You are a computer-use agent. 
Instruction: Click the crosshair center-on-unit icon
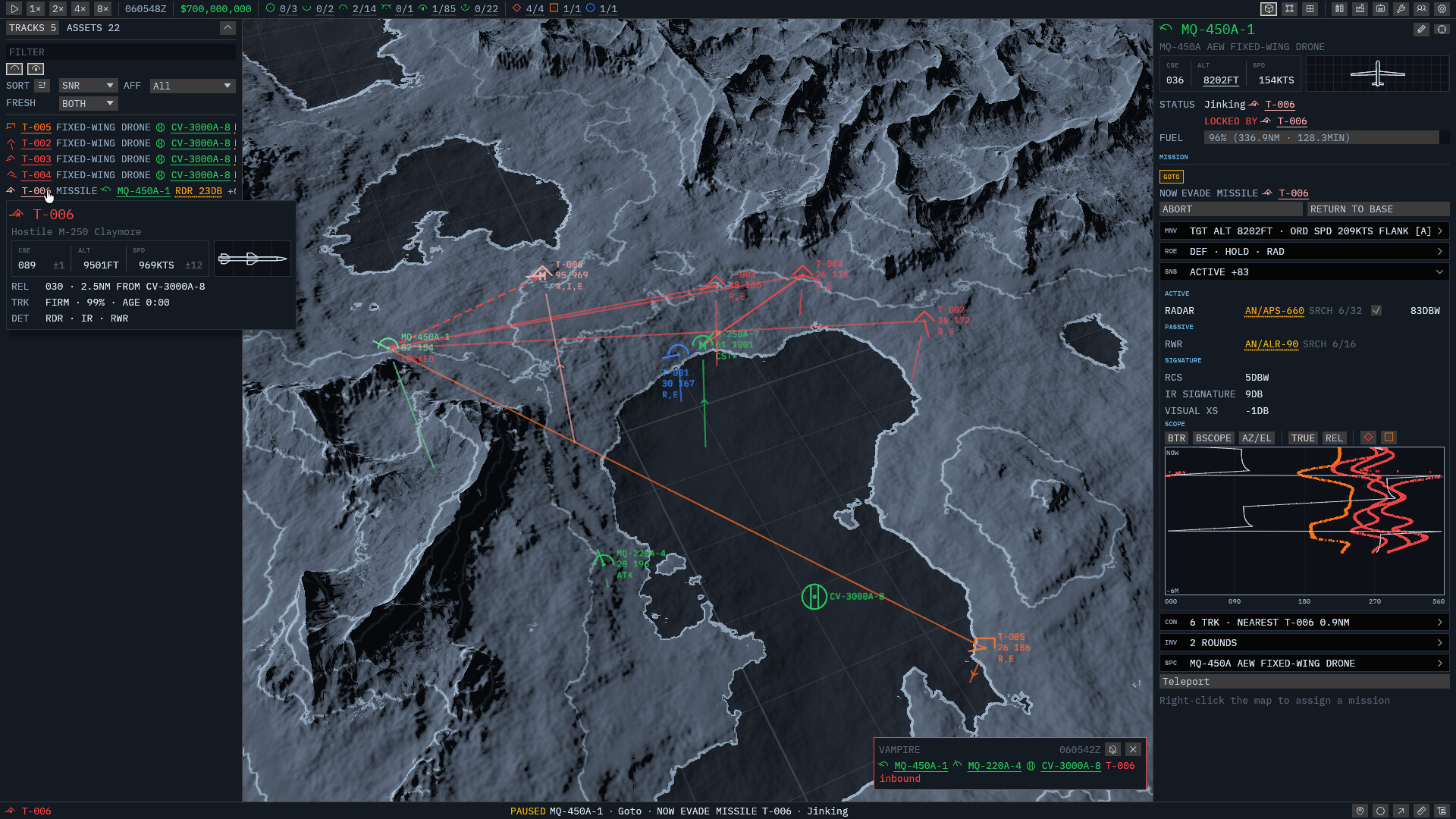click(1442, 30)
